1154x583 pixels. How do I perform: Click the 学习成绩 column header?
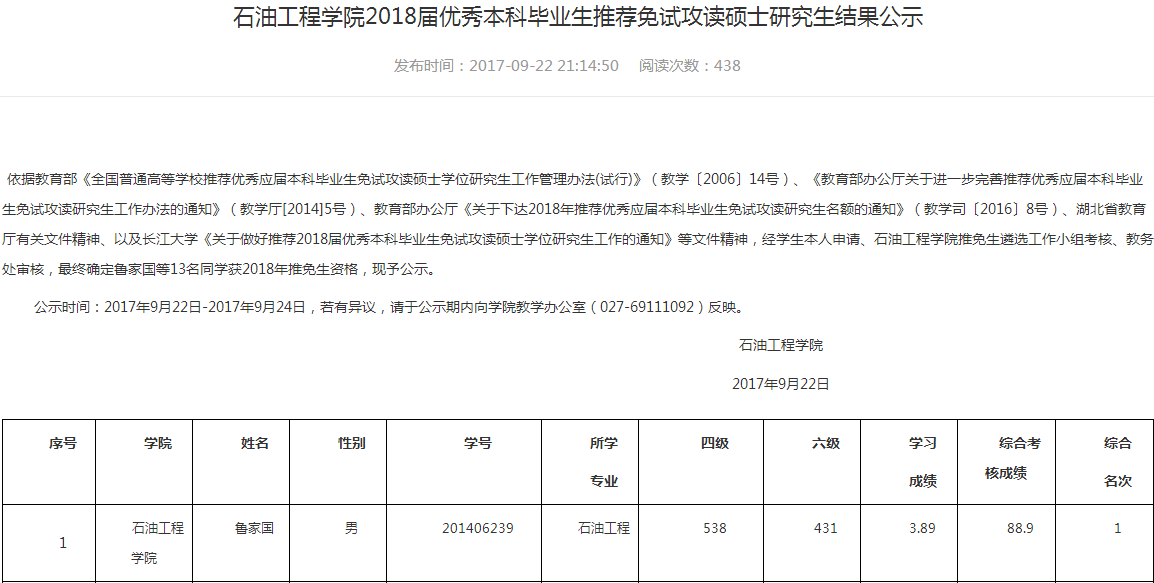(x=922, y=461)
